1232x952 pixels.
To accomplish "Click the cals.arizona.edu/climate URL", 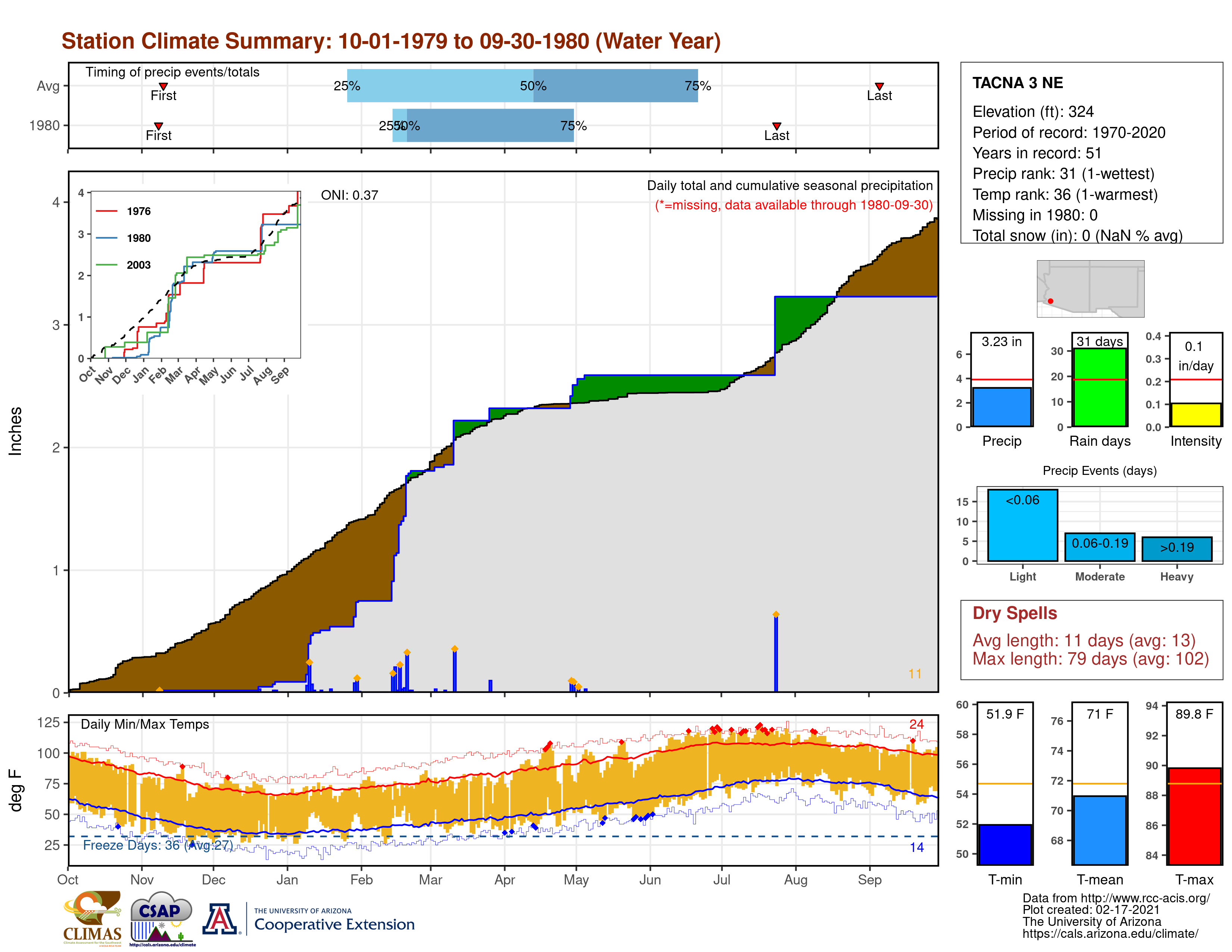I will pyautogui.click(x=1110, y=934).
